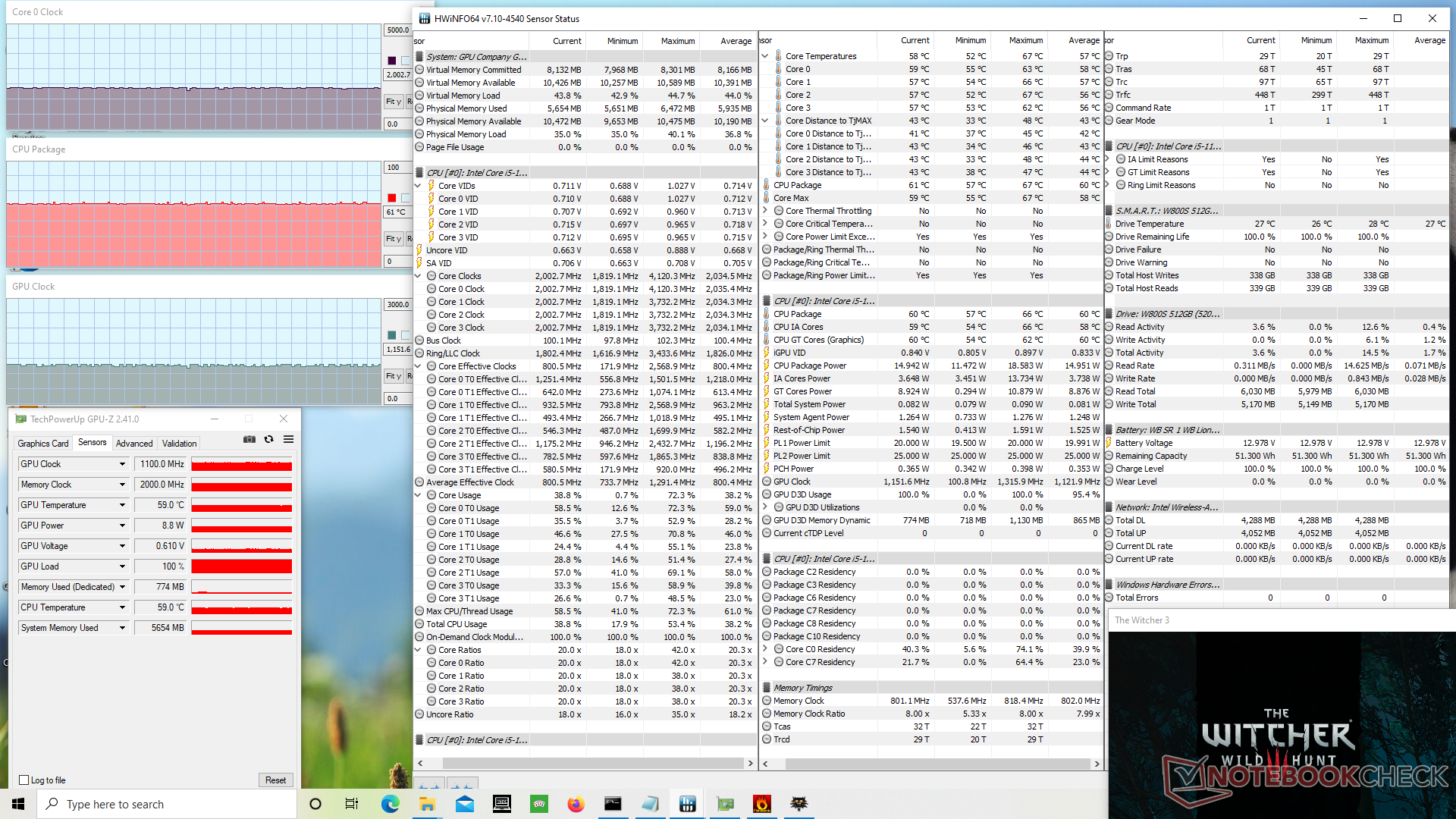Collapse the Core Temperatures group

(x=765, y=56)
